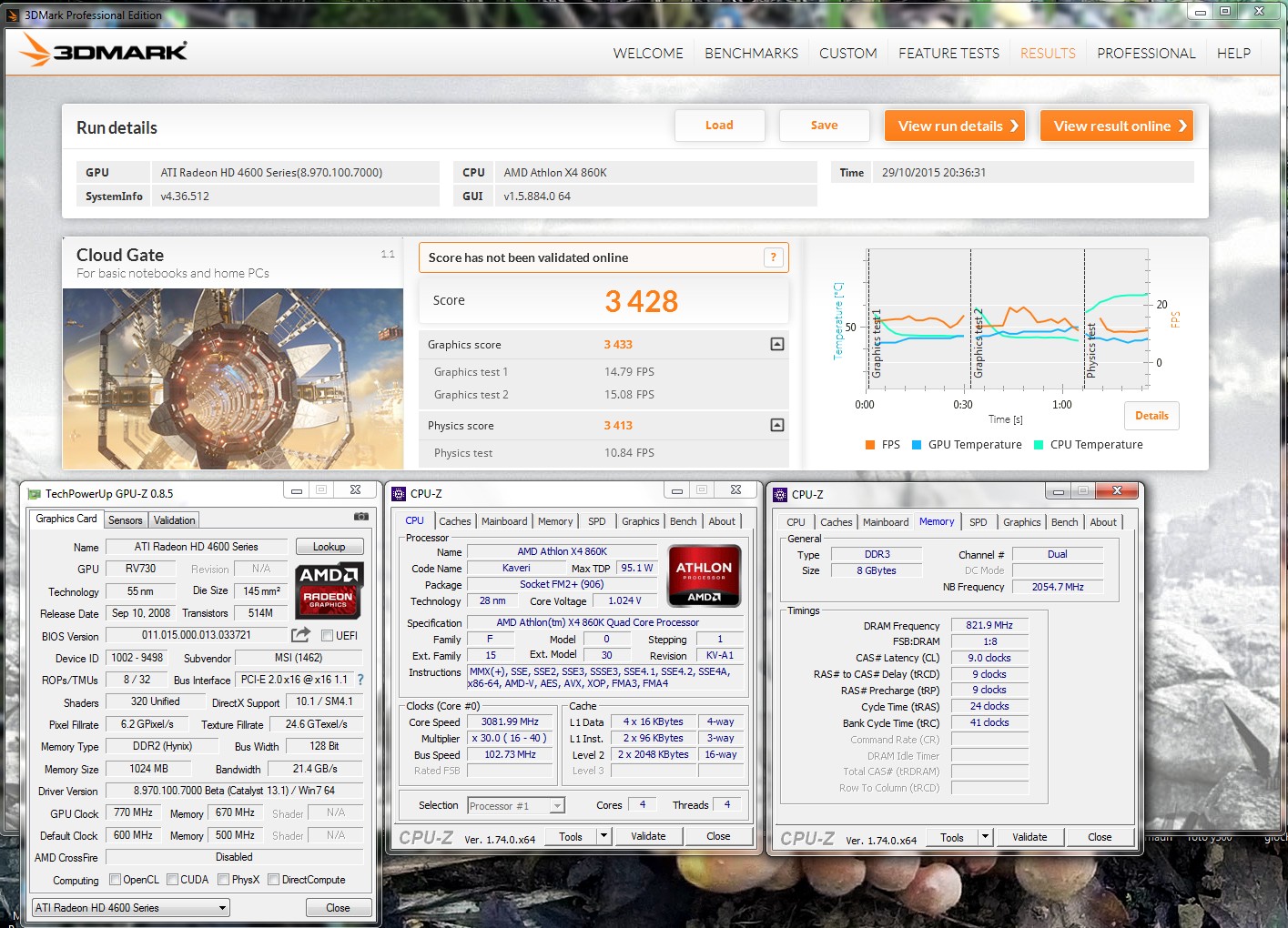Click the 3DMark title bar application icon
Image resolution: width=1288 pixels, height=928 pixels.
click(x=13, y=15)
